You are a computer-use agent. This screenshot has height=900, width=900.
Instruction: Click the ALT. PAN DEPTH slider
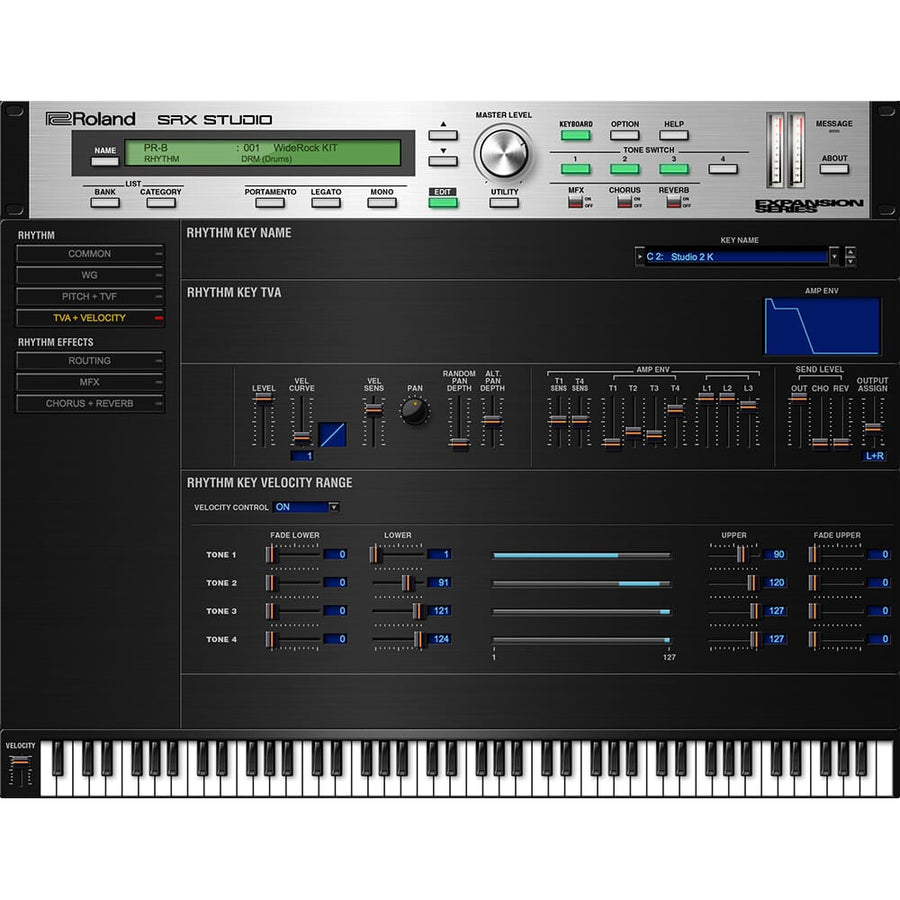tap(492, 420)
